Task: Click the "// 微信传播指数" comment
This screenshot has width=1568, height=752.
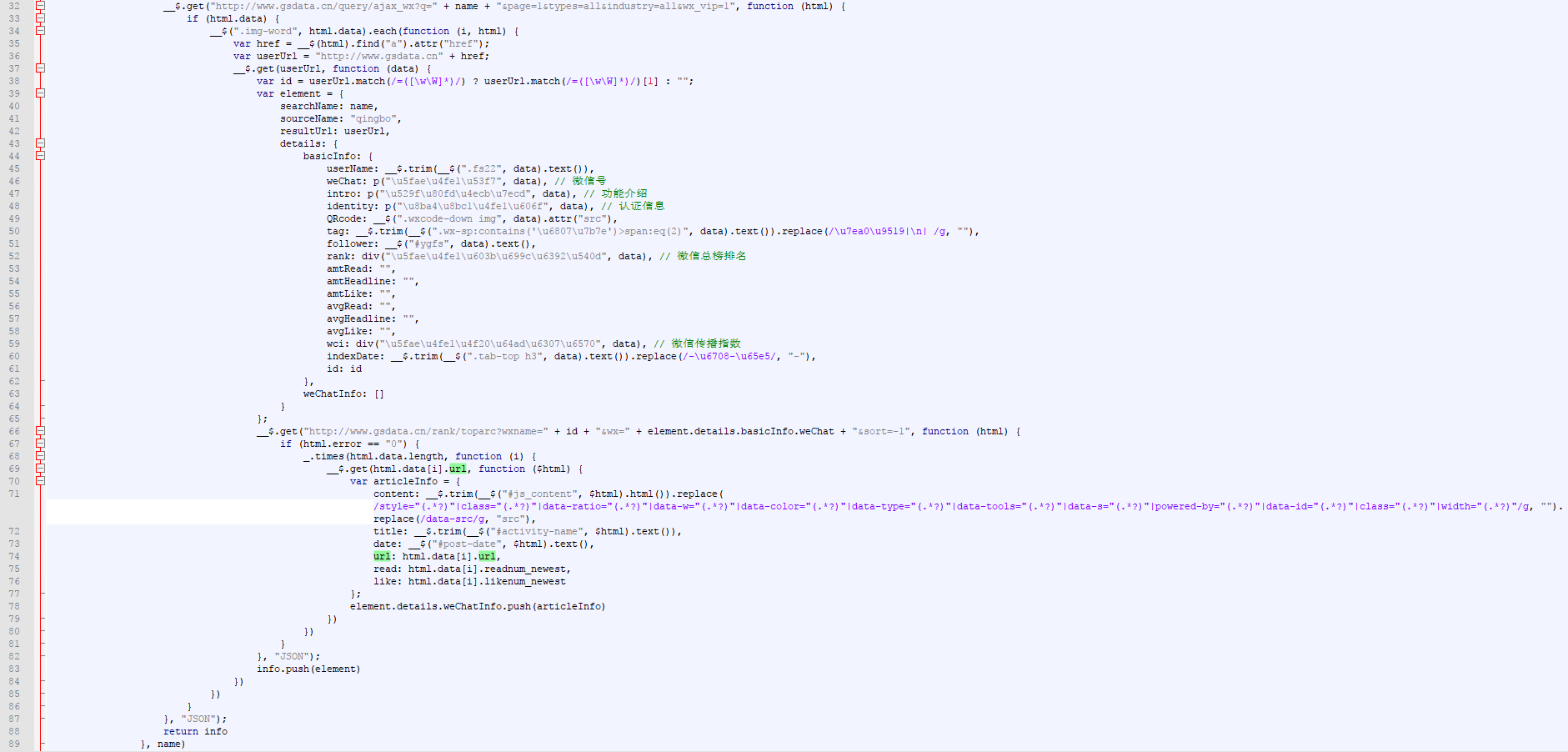Action: tap(697, 343)
